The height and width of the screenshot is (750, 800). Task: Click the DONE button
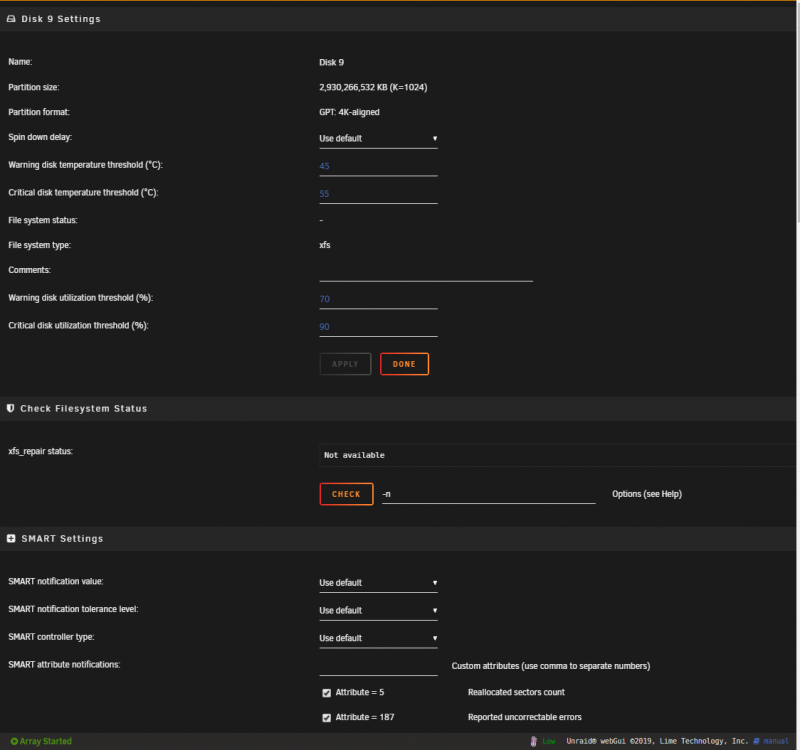point(404,364)
